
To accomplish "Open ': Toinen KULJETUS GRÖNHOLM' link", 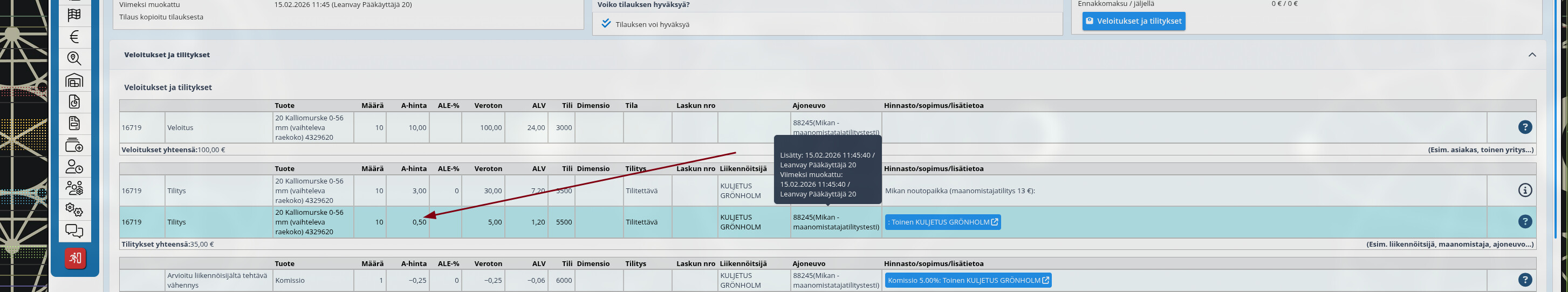I will click(942, 222).
